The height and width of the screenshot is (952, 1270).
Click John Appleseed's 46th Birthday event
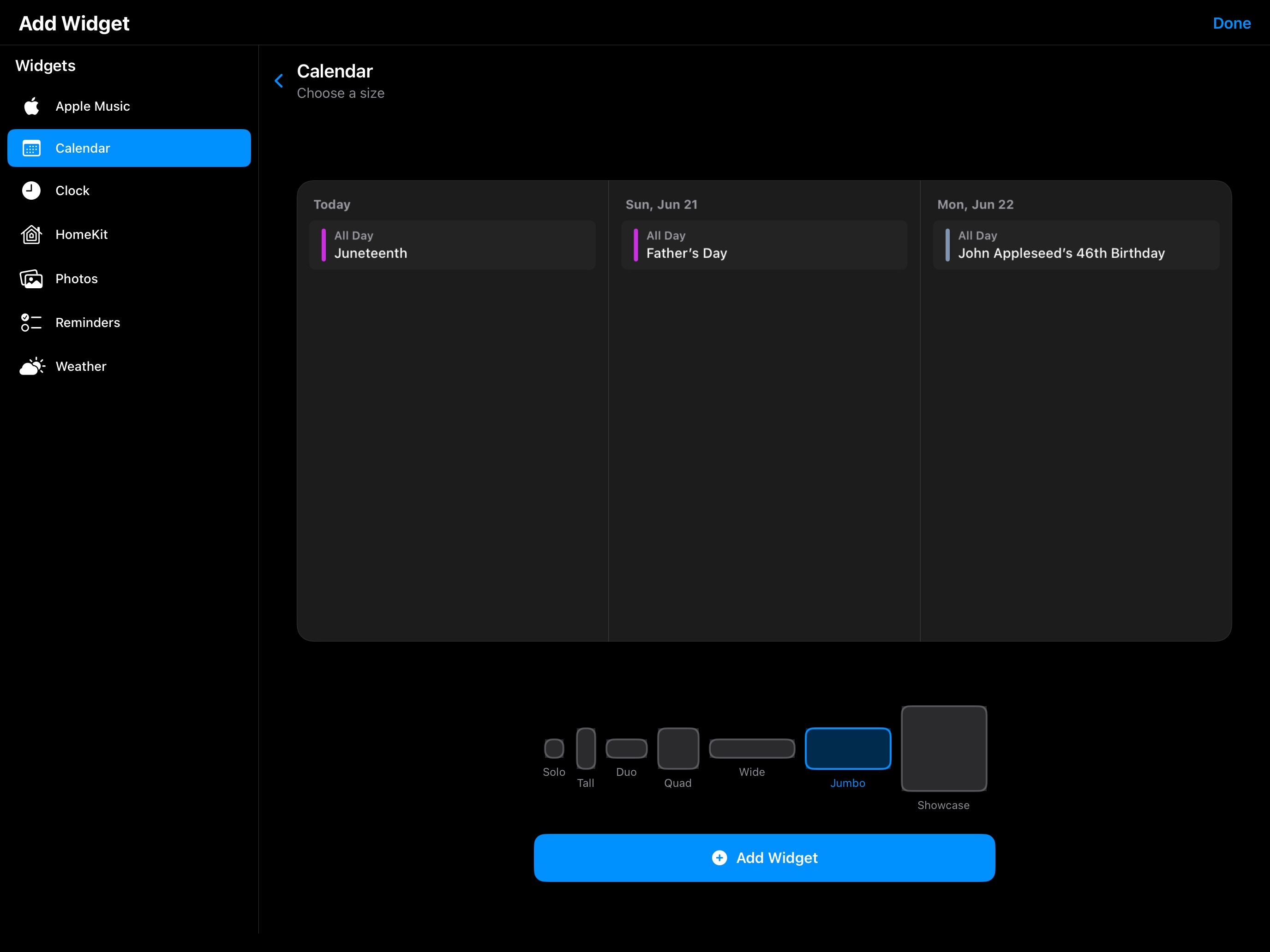tap(1076, 245)
